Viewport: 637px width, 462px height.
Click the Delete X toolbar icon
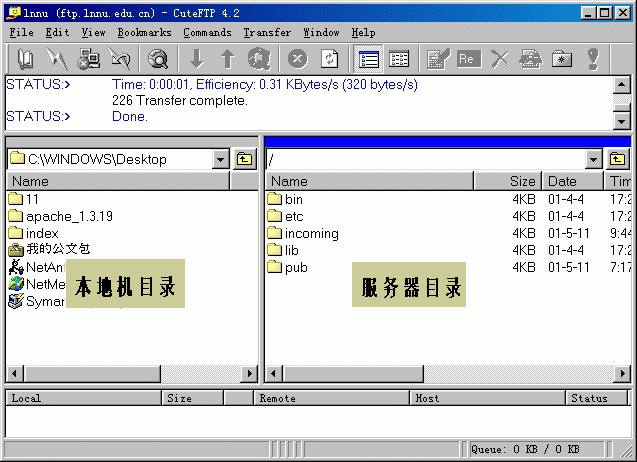(x=500, y=59)
